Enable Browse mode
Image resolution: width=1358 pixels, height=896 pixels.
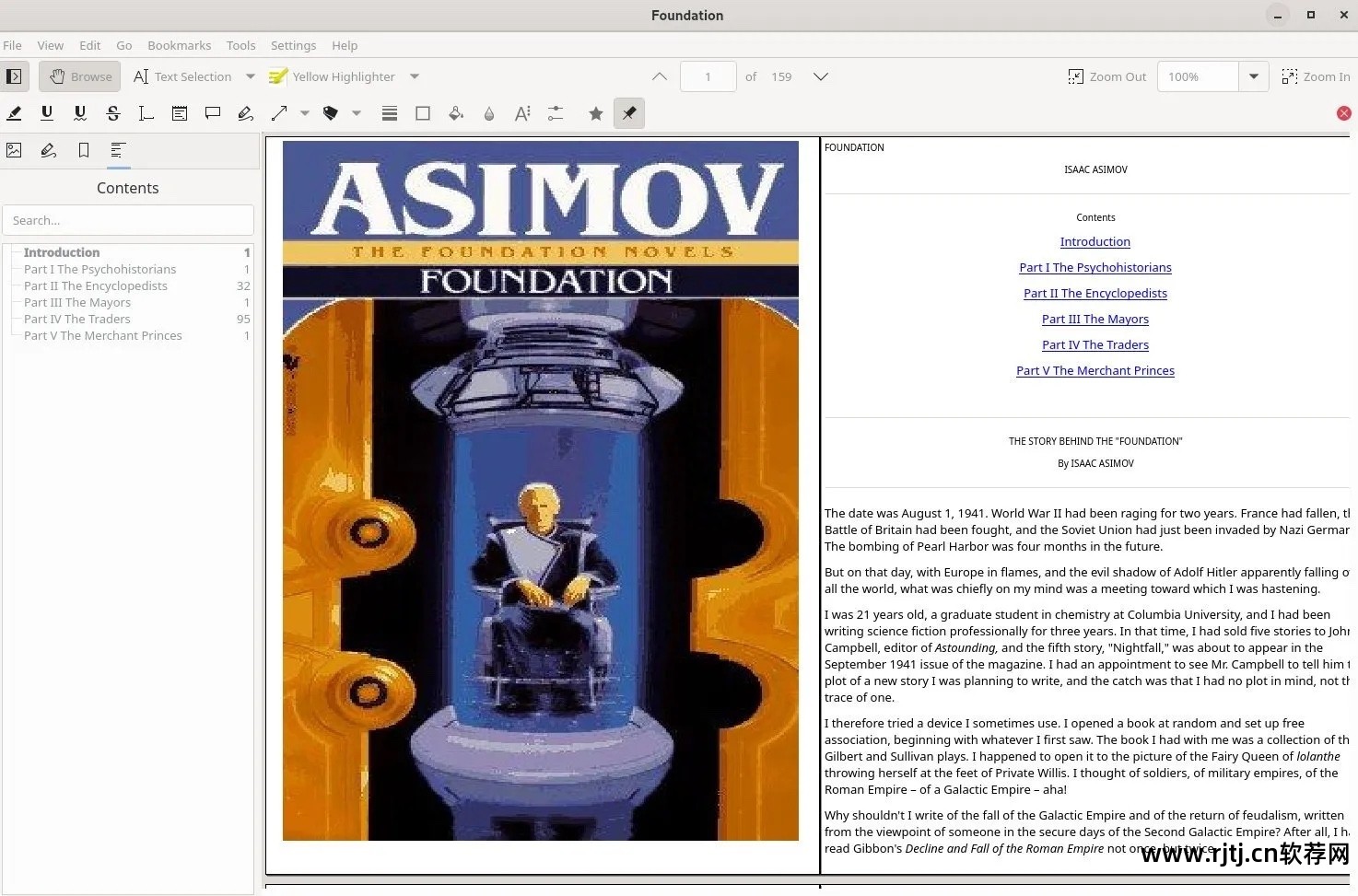click(80, 76)
